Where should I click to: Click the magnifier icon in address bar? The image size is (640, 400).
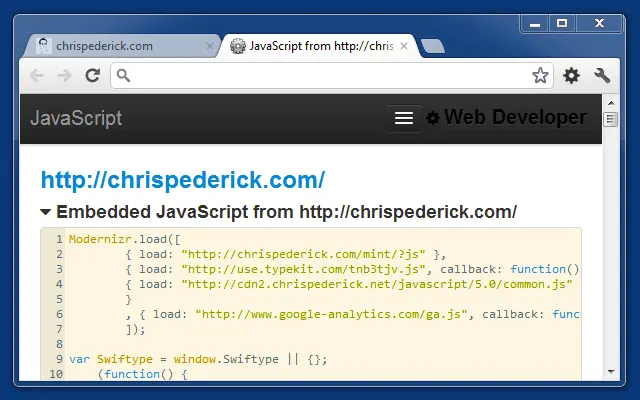coord(123,76)
